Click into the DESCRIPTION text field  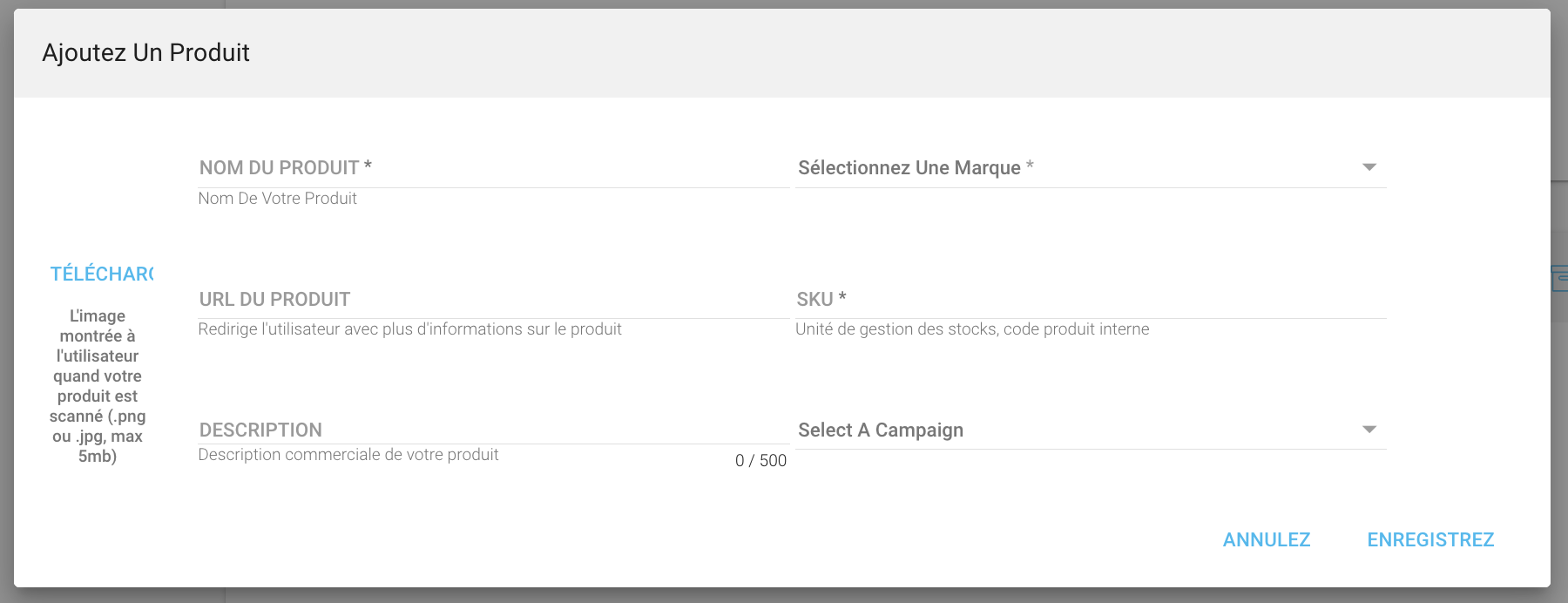[x=494, y=430]
